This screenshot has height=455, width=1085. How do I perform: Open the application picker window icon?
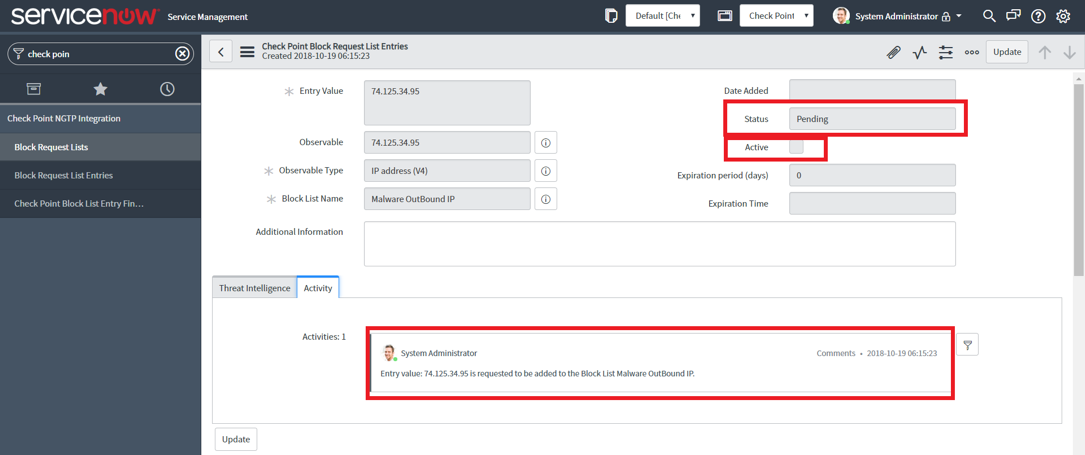[x=724, y=16]
